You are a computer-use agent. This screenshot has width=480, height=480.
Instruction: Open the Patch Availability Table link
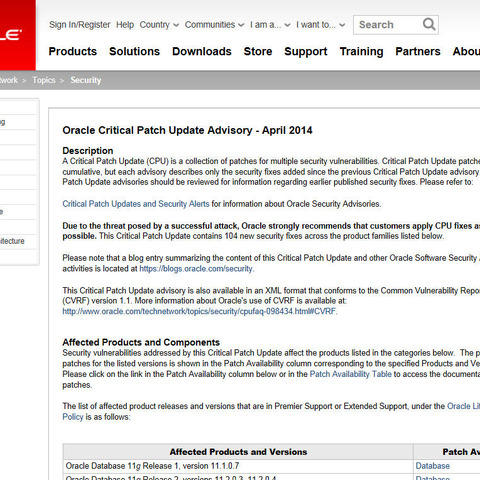[350, 374]
